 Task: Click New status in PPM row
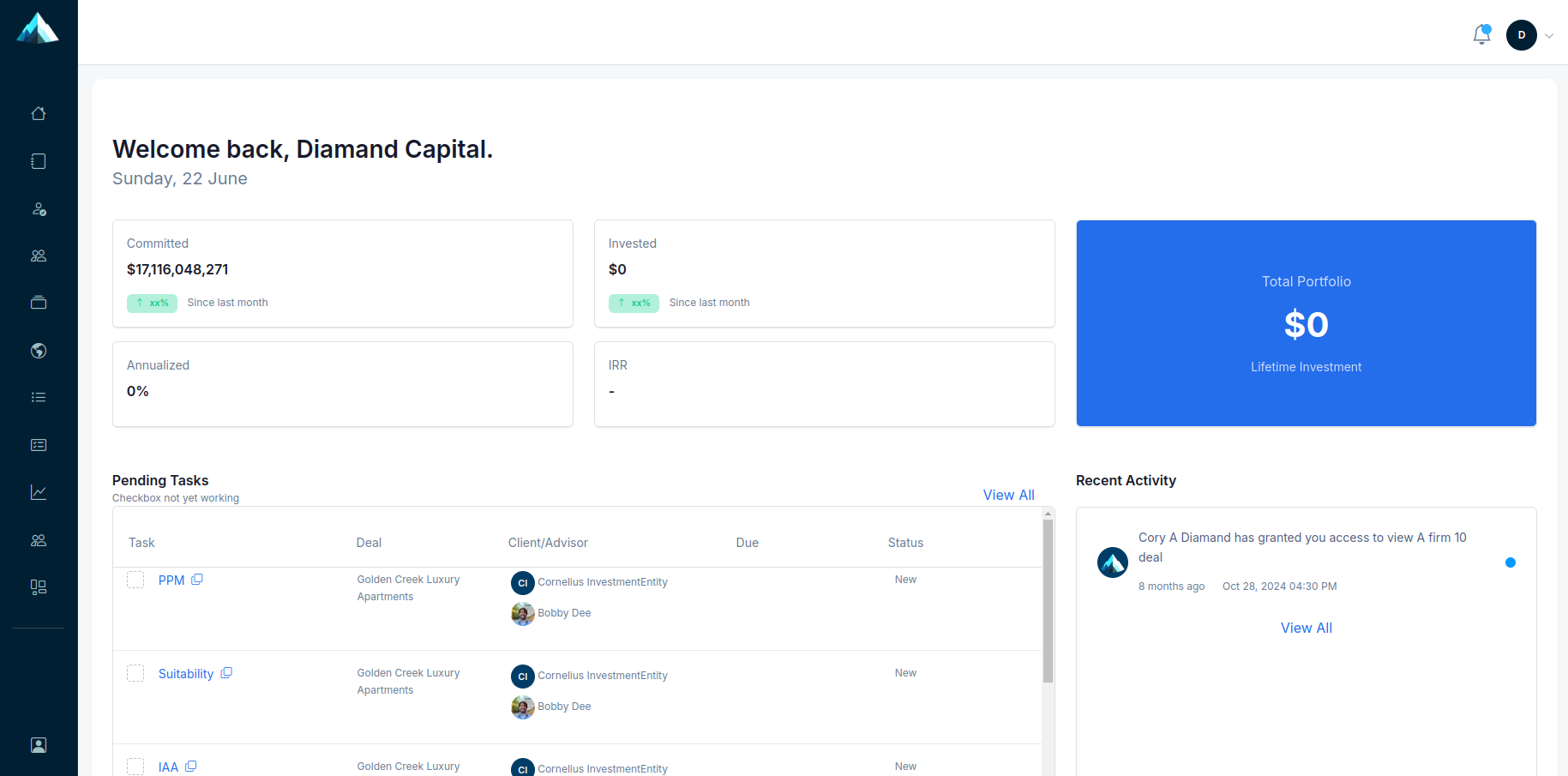[905, 580]
